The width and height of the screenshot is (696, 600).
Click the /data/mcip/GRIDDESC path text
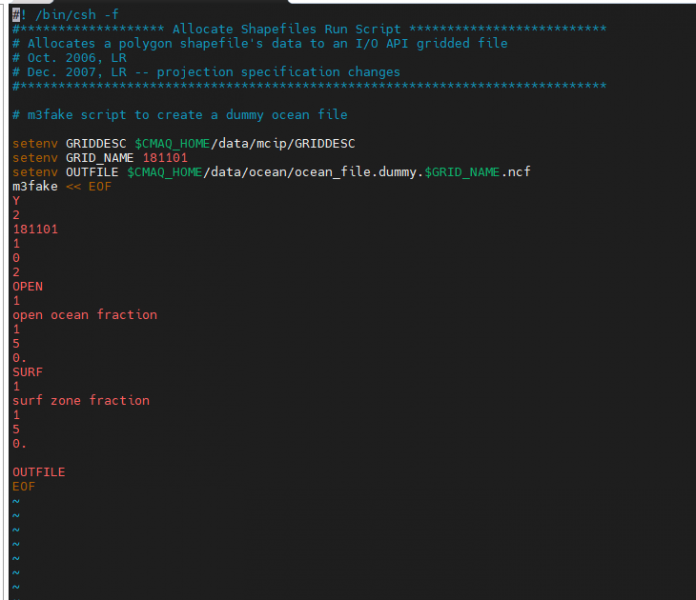(x=279, y=144)
